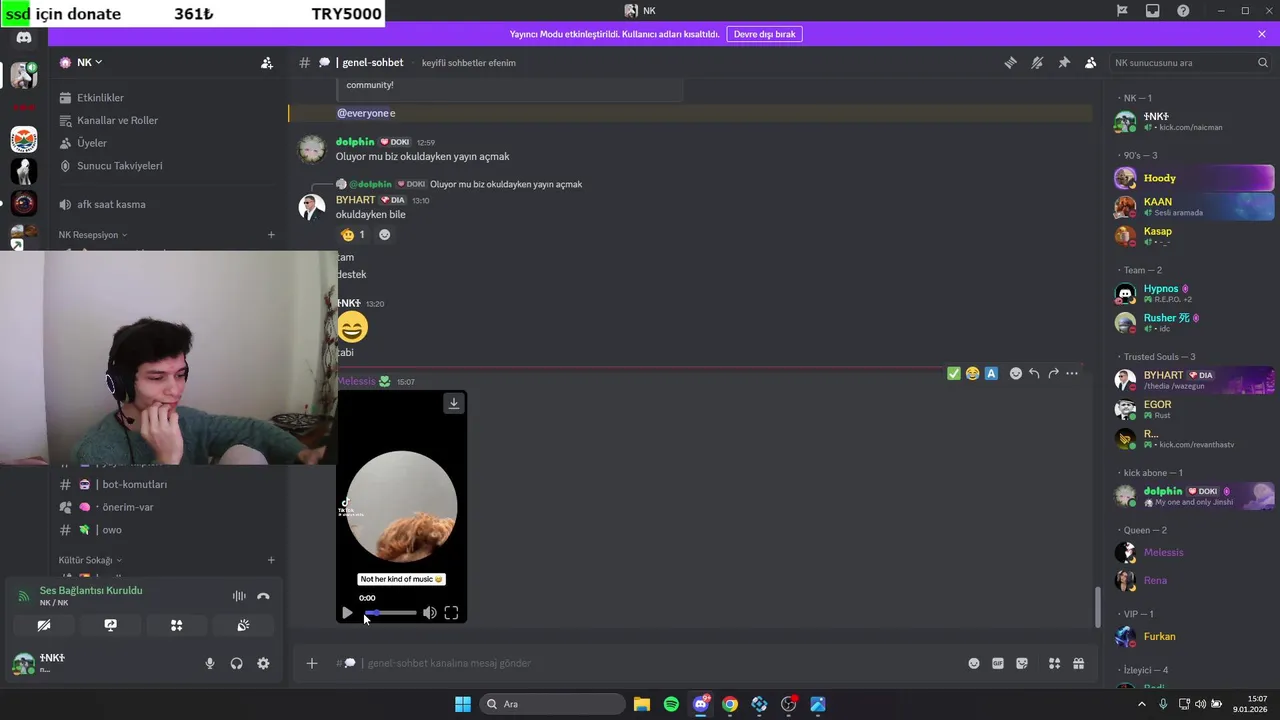This screenshot has width=1280, height=720.
Task: Open the Threads icon in channel header
Action: click(1010, 62)
